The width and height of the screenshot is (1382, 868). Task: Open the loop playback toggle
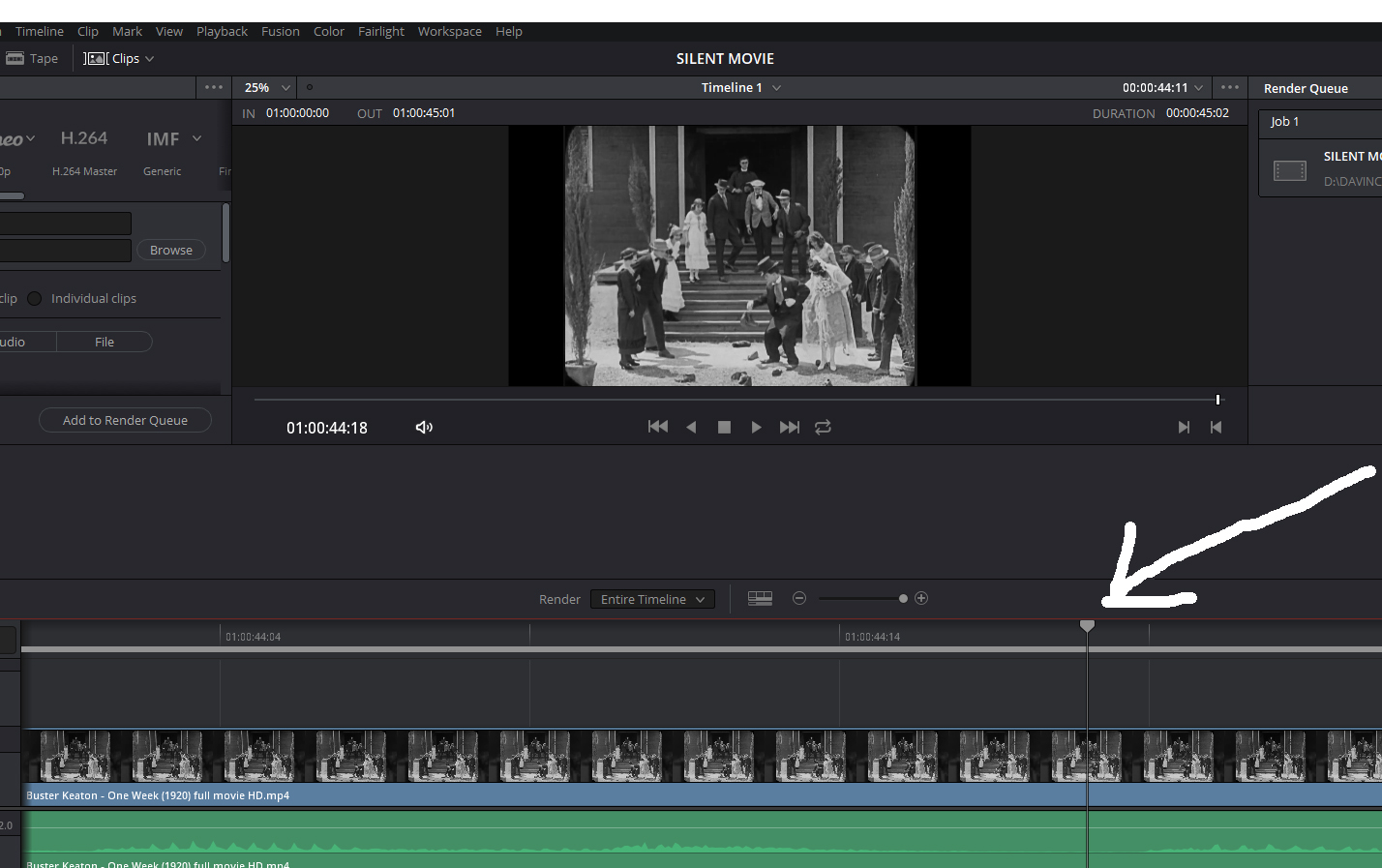pos(823,426)
